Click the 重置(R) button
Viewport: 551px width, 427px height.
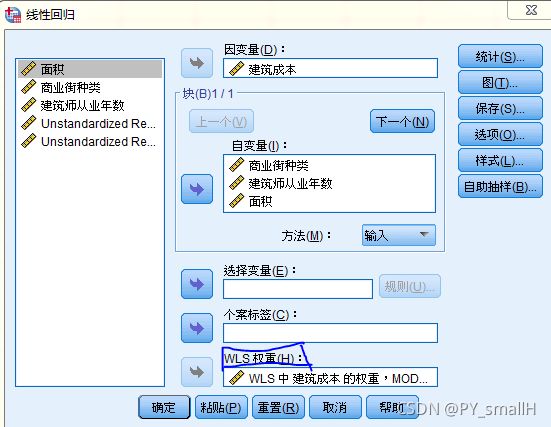coord(278,407)
